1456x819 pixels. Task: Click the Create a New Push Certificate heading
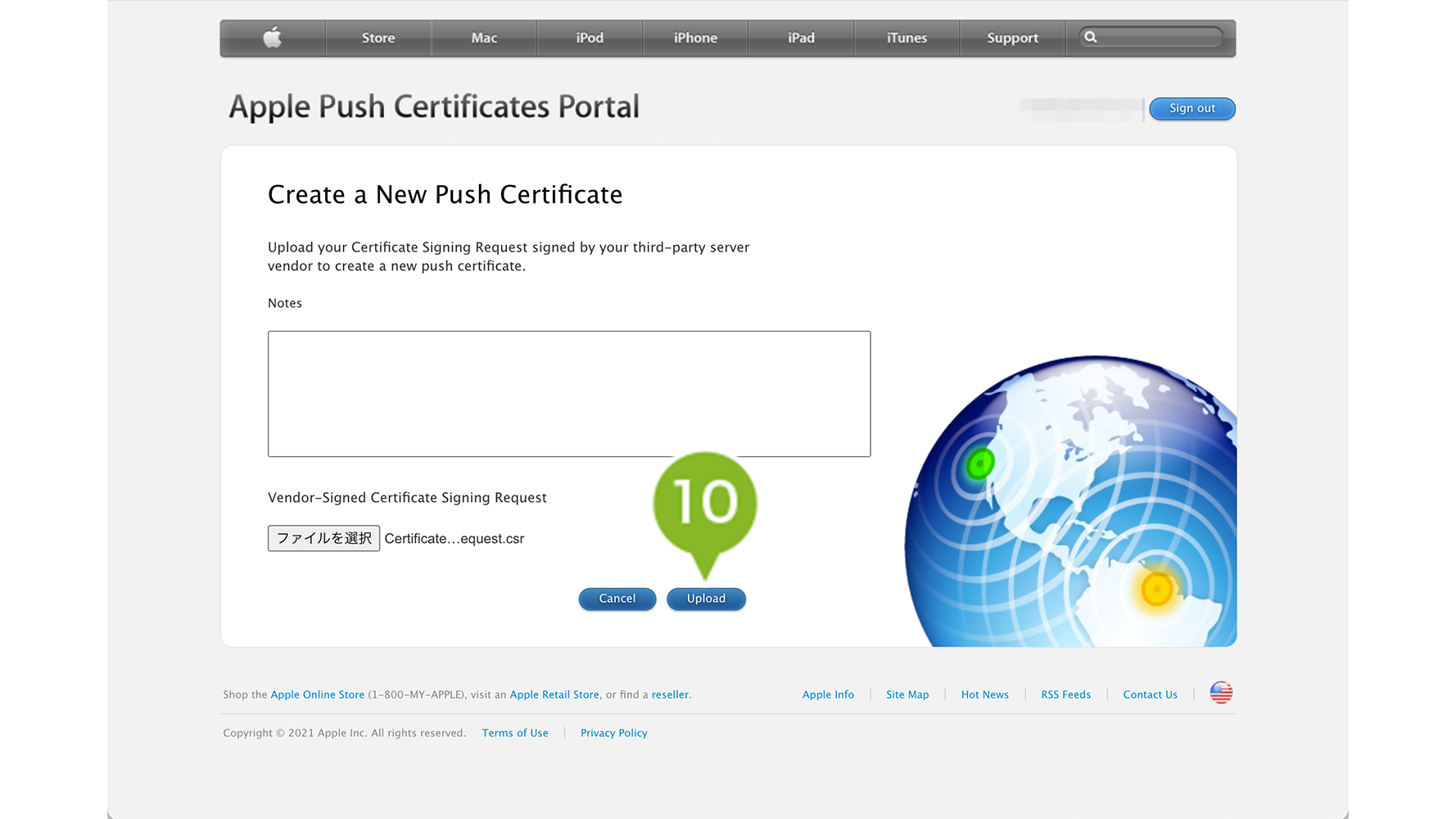[x=445, y=195]
